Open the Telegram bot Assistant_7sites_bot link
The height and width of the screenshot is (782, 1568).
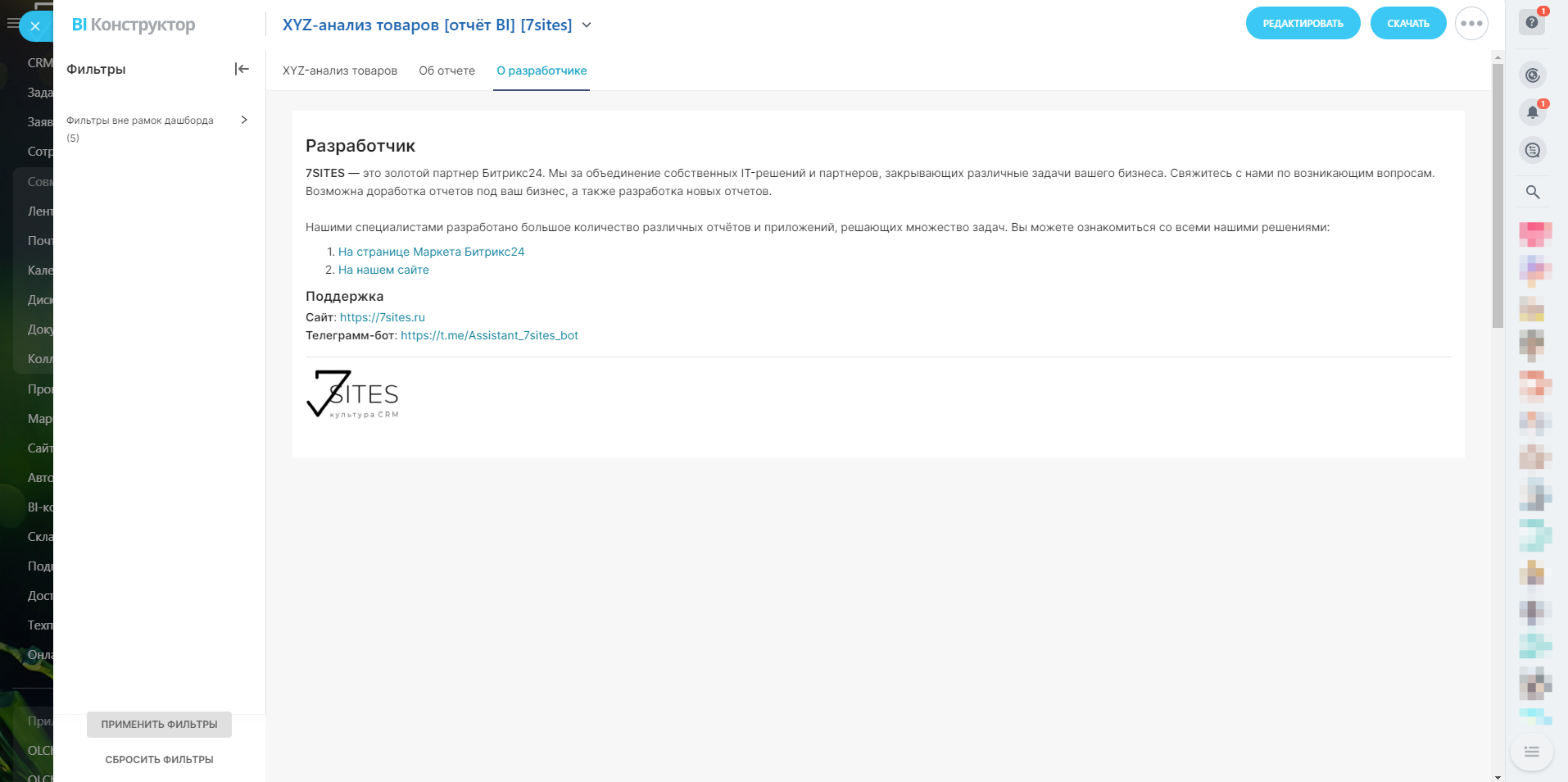[489, 335]
